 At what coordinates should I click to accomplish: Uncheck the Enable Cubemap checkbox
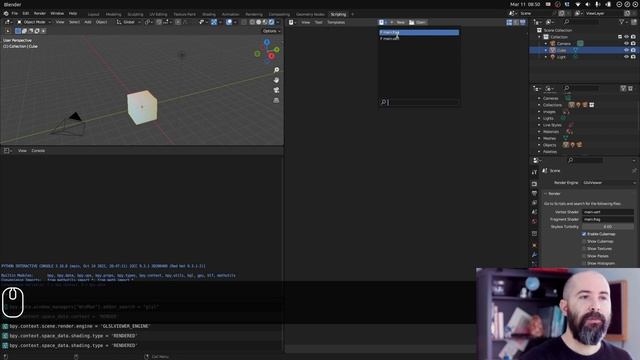point(584,234)
